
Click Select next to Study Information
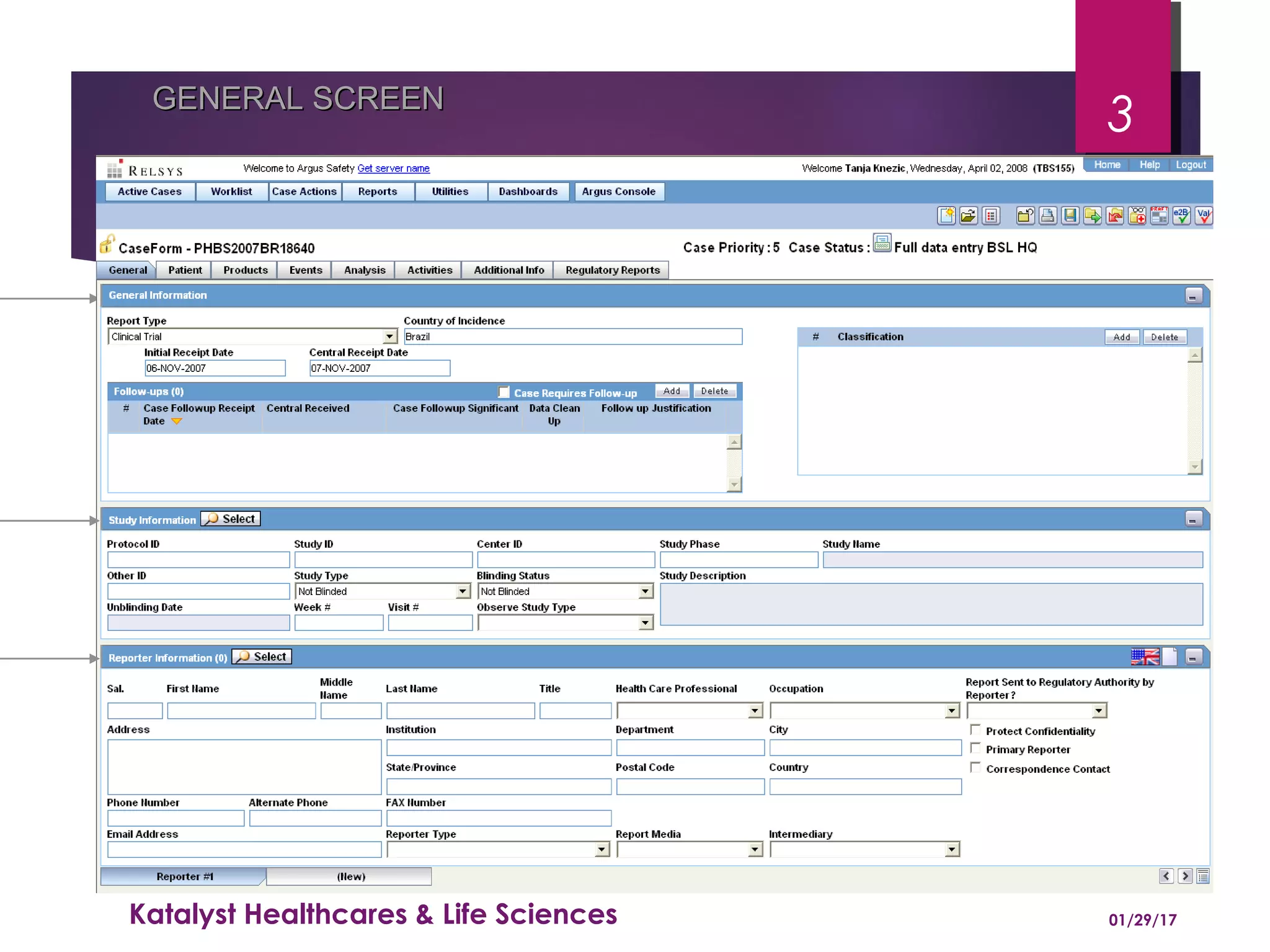[x=231, y=519]
